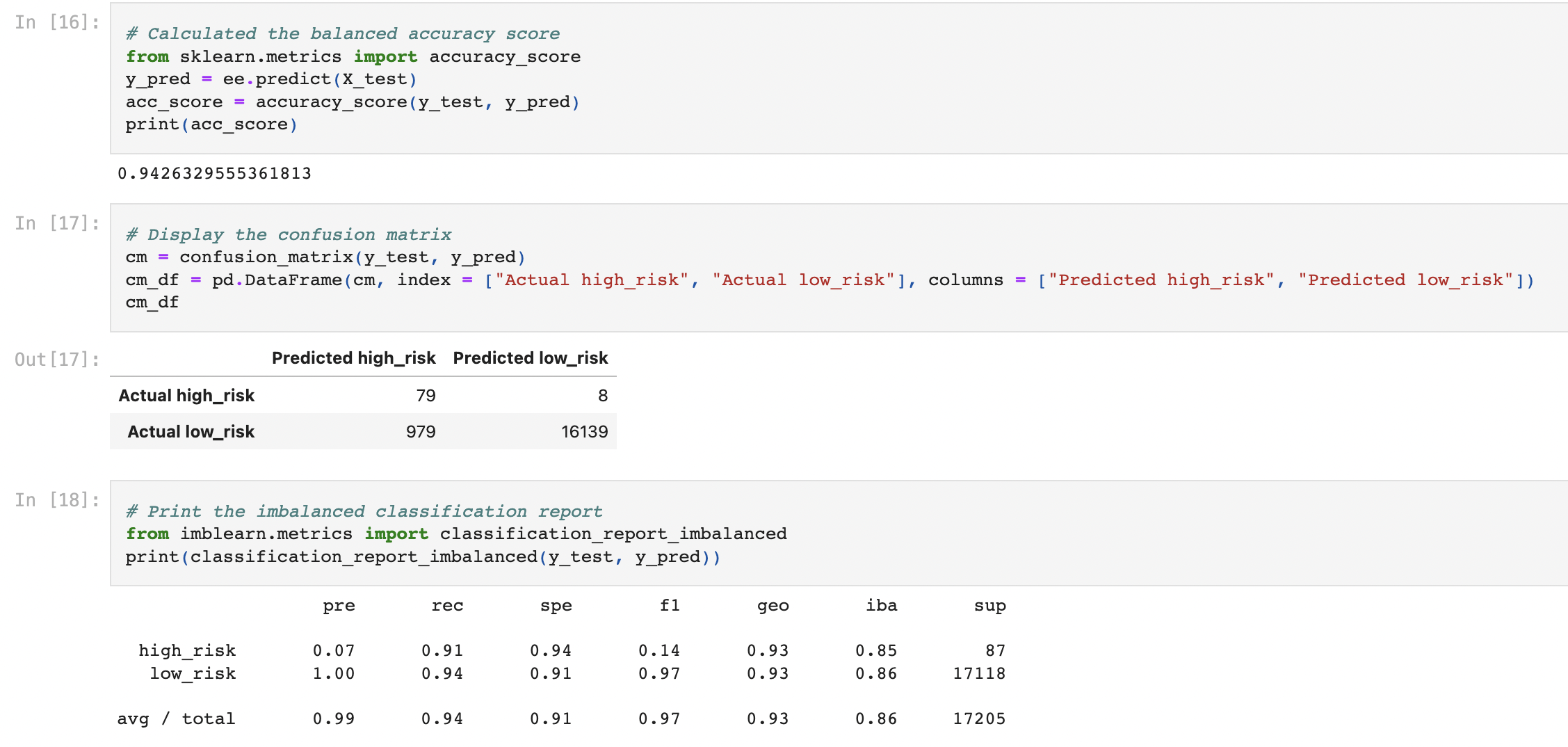Click the total support value 17205
Image resolution: width=1568 pixels, height=747 pixels.
pyautogui.click(x=979, y=718)
